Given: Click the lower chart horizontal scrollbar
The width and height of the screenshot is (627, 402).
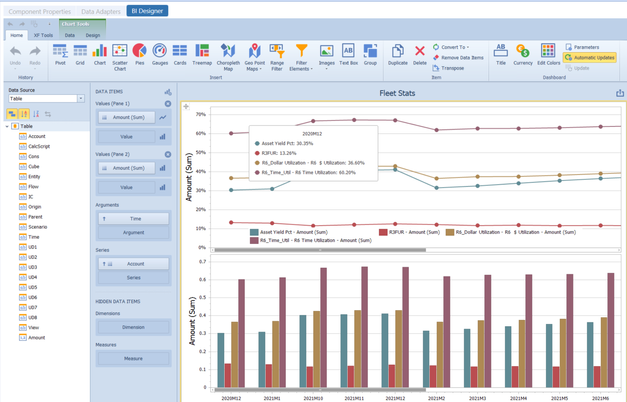Looking at the screenshot, I should [x=320, y=389].
